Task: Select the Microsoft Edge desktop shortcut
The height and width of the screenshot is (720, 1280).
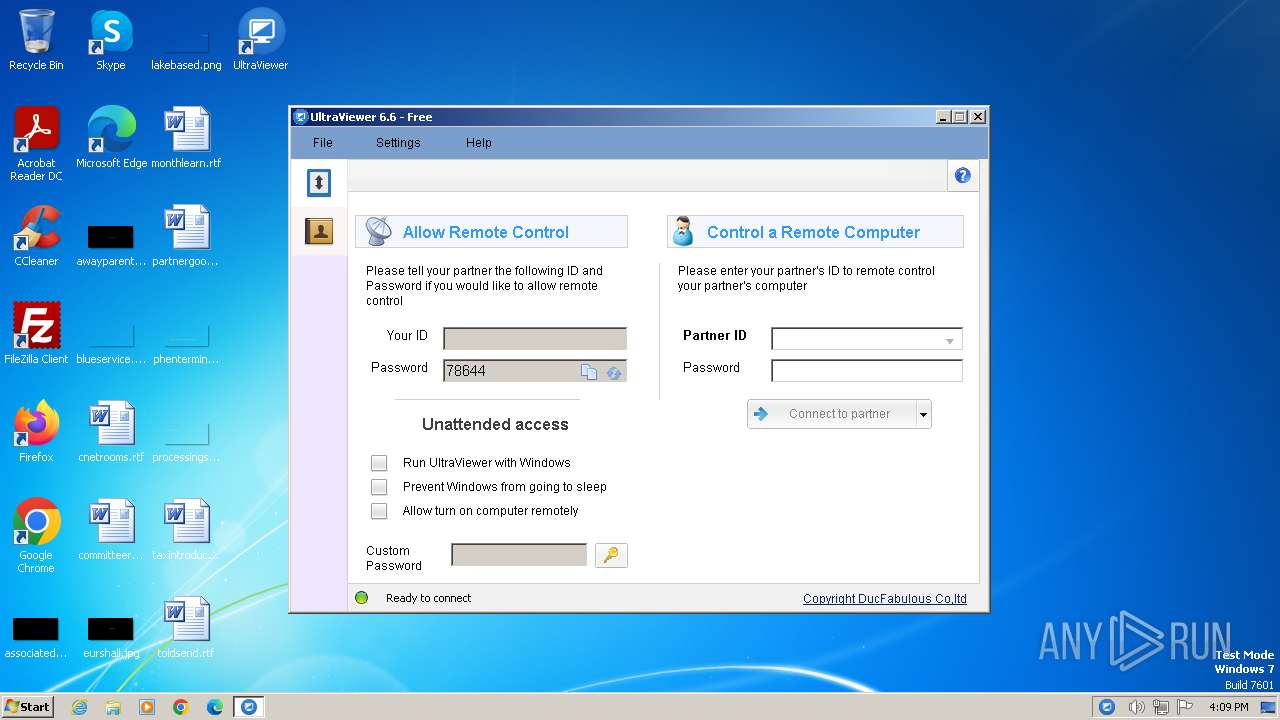Action: pos(111,138)
